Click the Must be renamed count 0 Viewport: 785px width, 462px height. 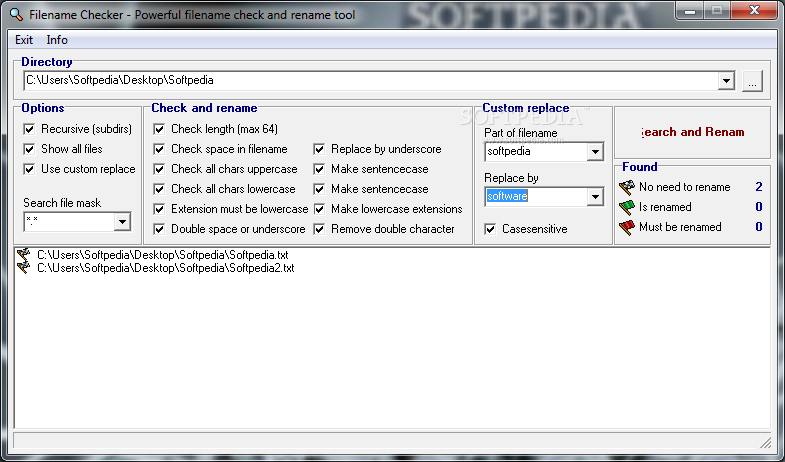759,227
